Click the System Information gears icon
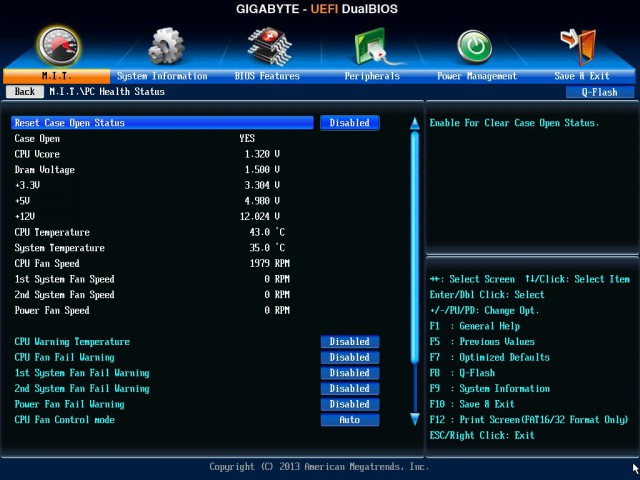 [166, 46]
